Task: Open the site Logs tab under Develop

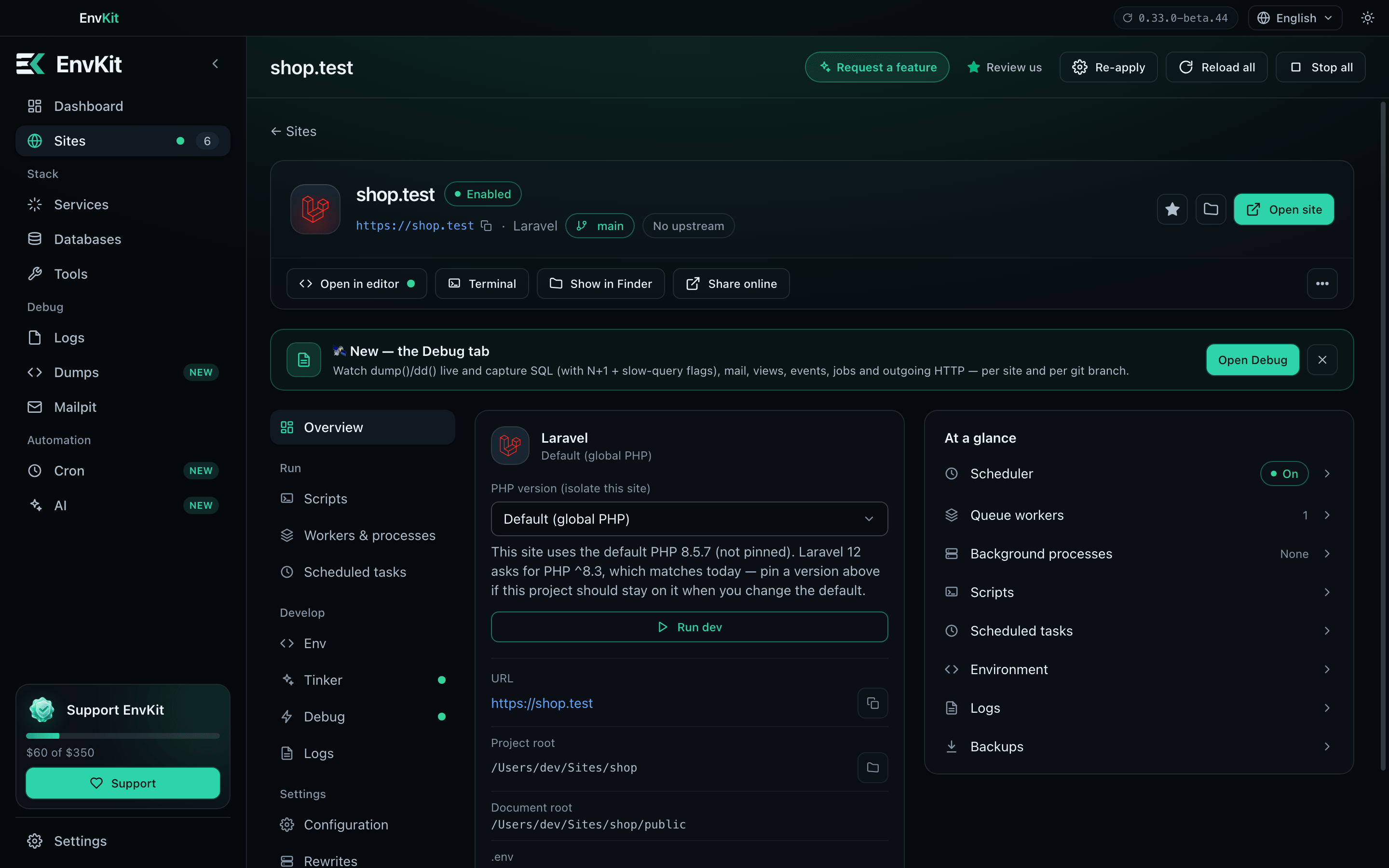Action: pyautogui.click(x=363, y=753)
